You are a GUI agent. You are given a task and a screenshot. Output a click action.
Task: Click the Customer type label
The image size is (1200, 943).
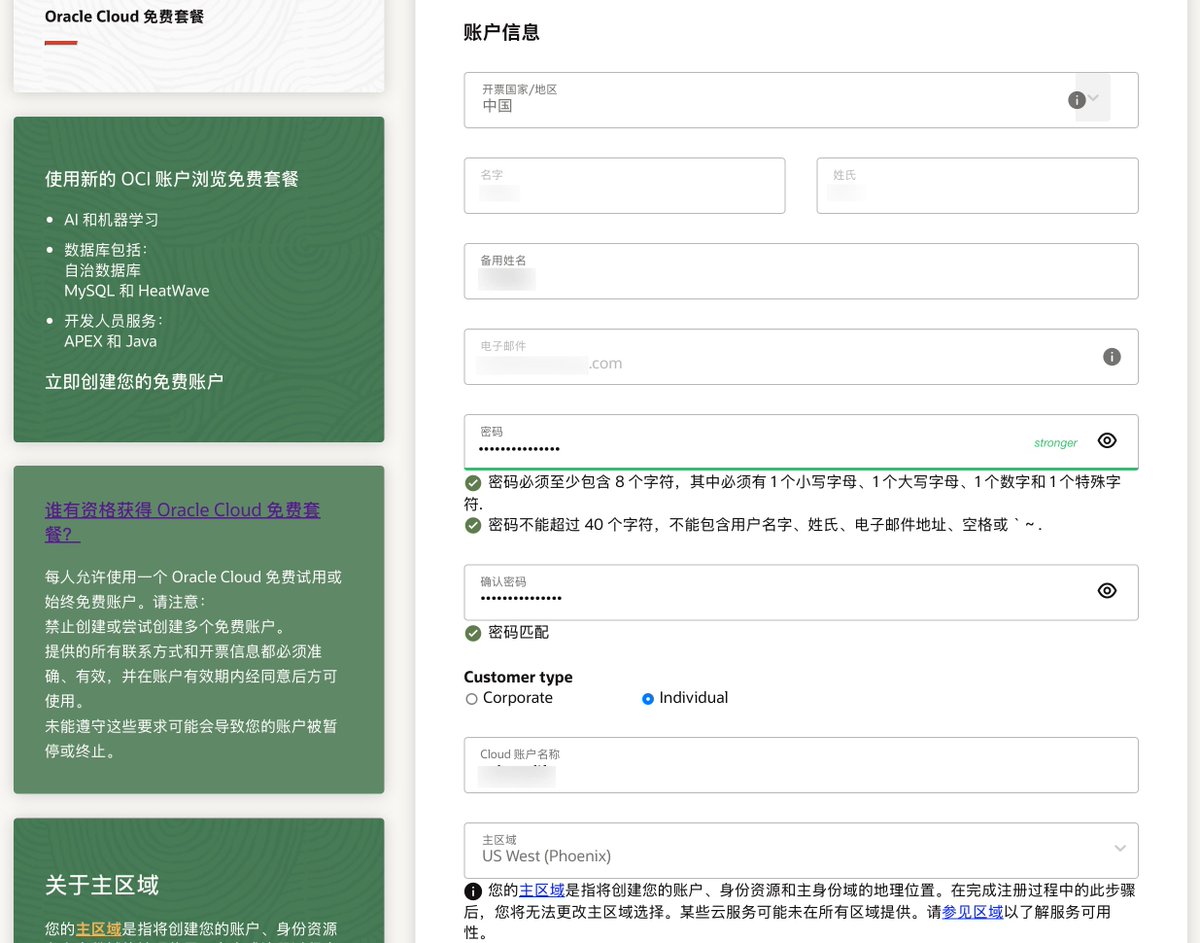[x=518, y=677]
